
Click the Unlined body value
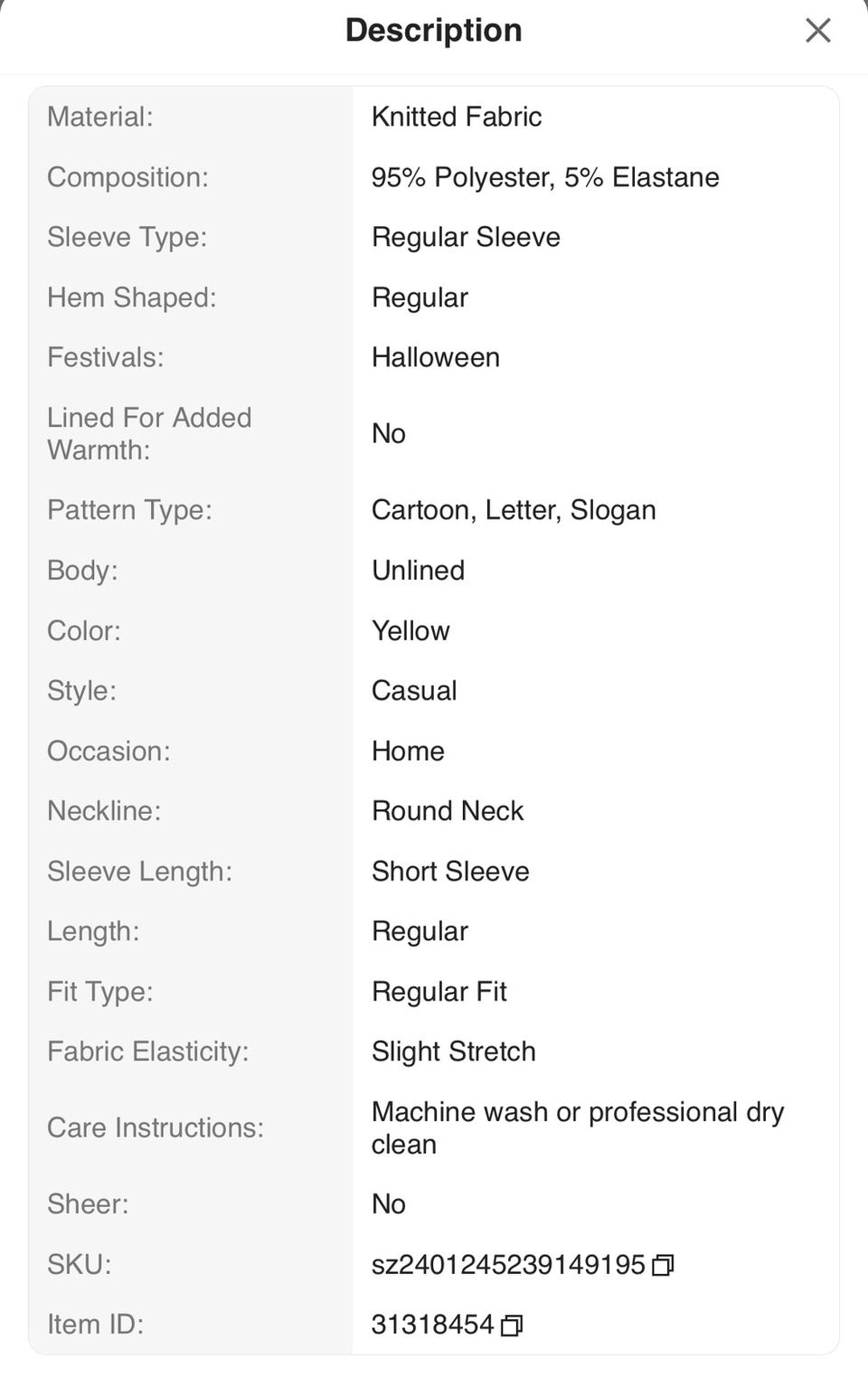tap(418, 571)
